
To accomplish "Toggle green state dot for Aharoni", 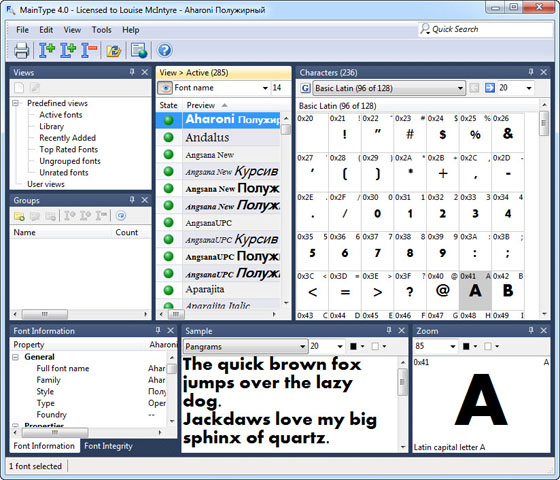I will pos(169,120).
